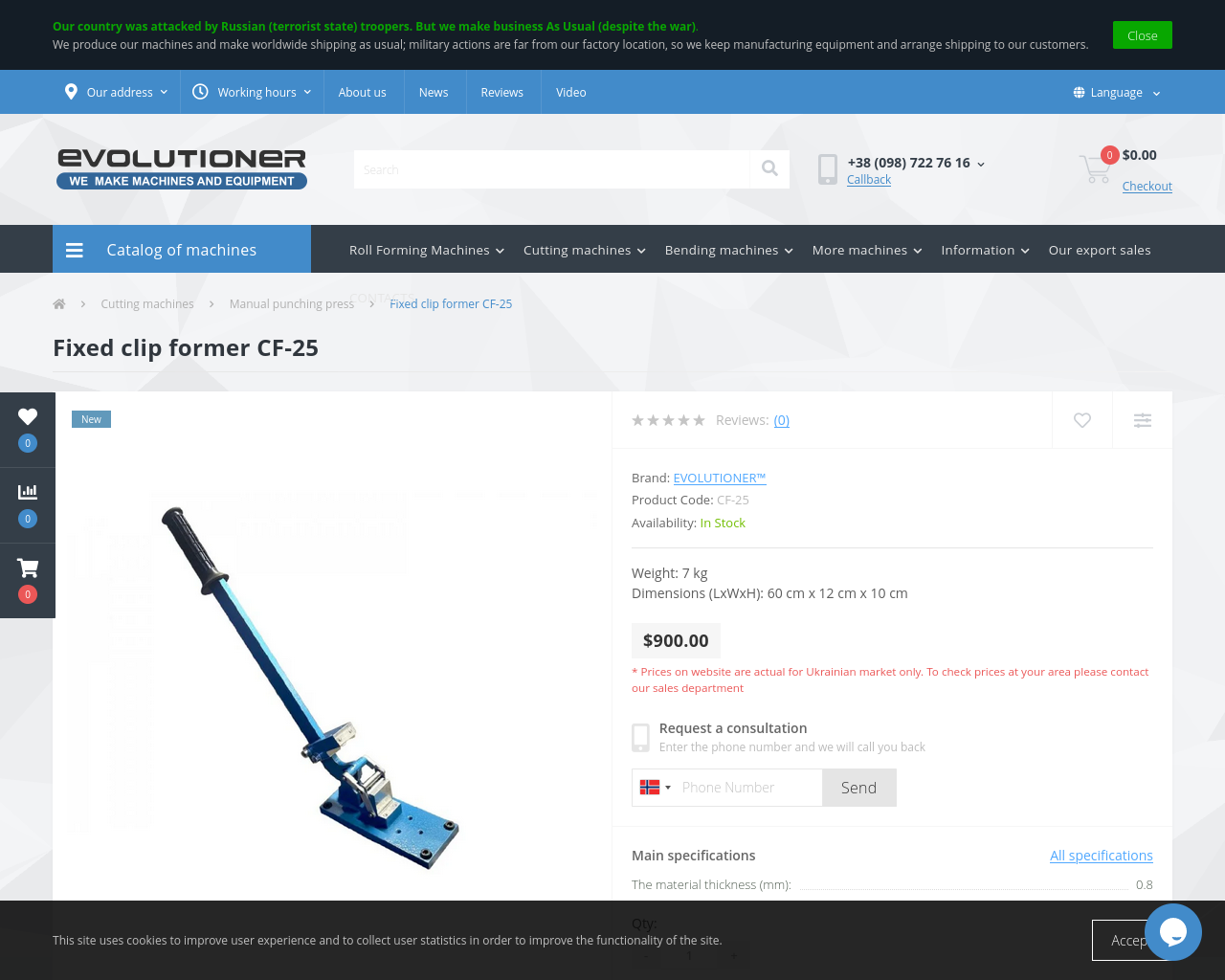This screenshot has height=980, width=1225.
Task: Open the About us page
Action: pyautogui.click(x=362, y=92)
